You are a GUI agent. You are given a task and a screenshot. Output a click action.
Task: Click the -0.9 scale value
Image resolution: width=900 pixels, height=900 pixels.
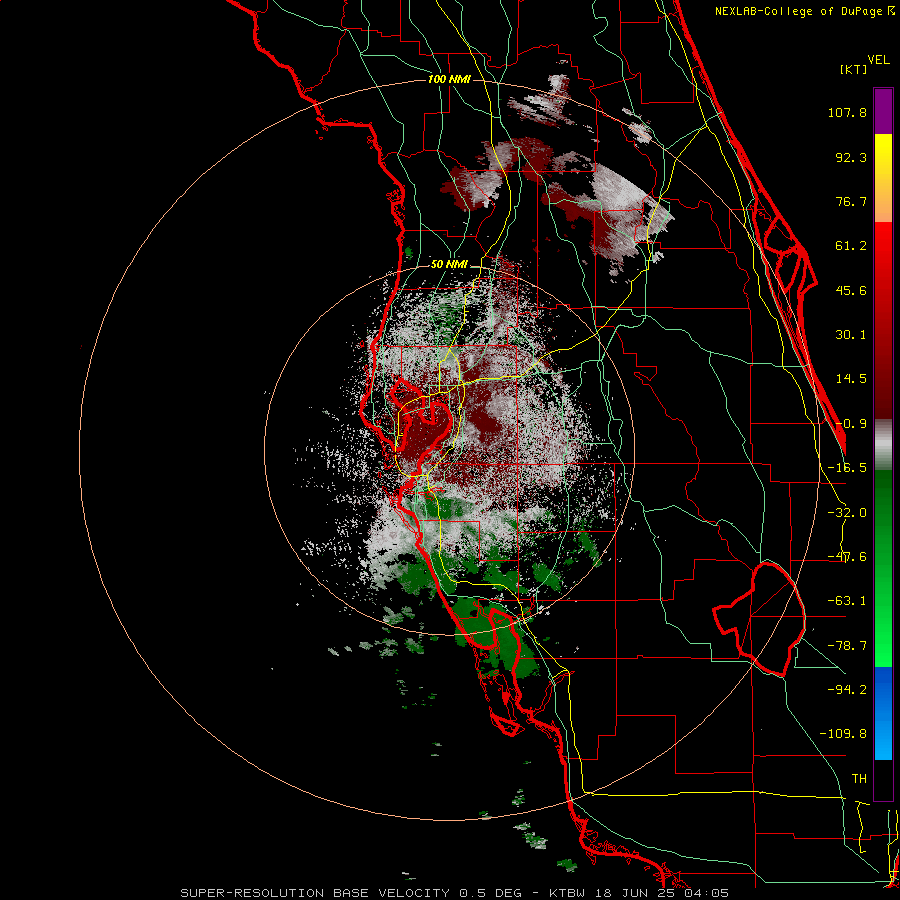[851, 424]
